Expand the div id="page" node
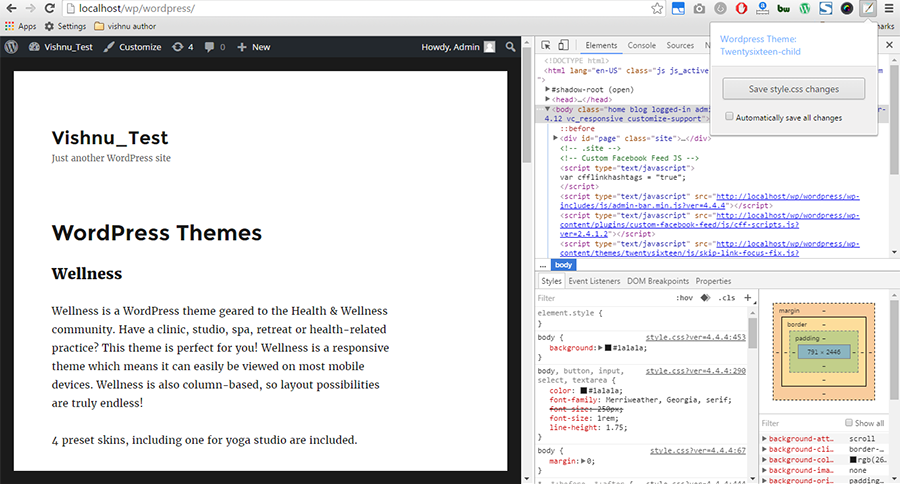900x484 pixels. pyautogui.click(x=556, y=138)
